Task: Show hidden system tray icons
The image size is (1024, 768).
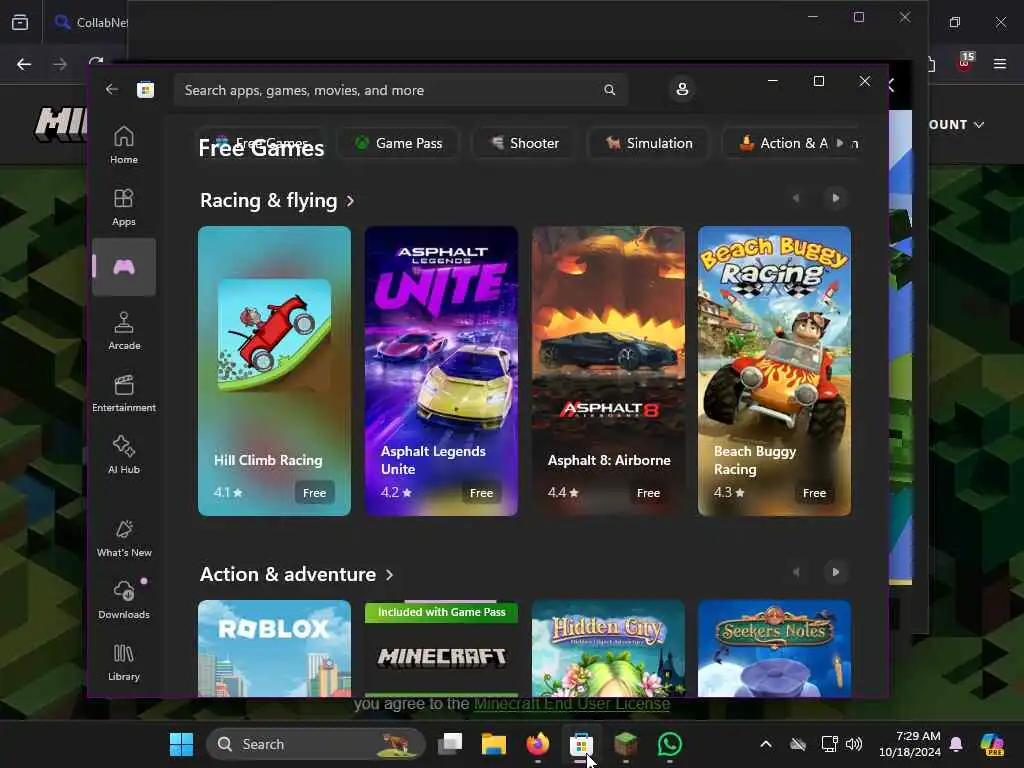Action: tap(765, 744)
